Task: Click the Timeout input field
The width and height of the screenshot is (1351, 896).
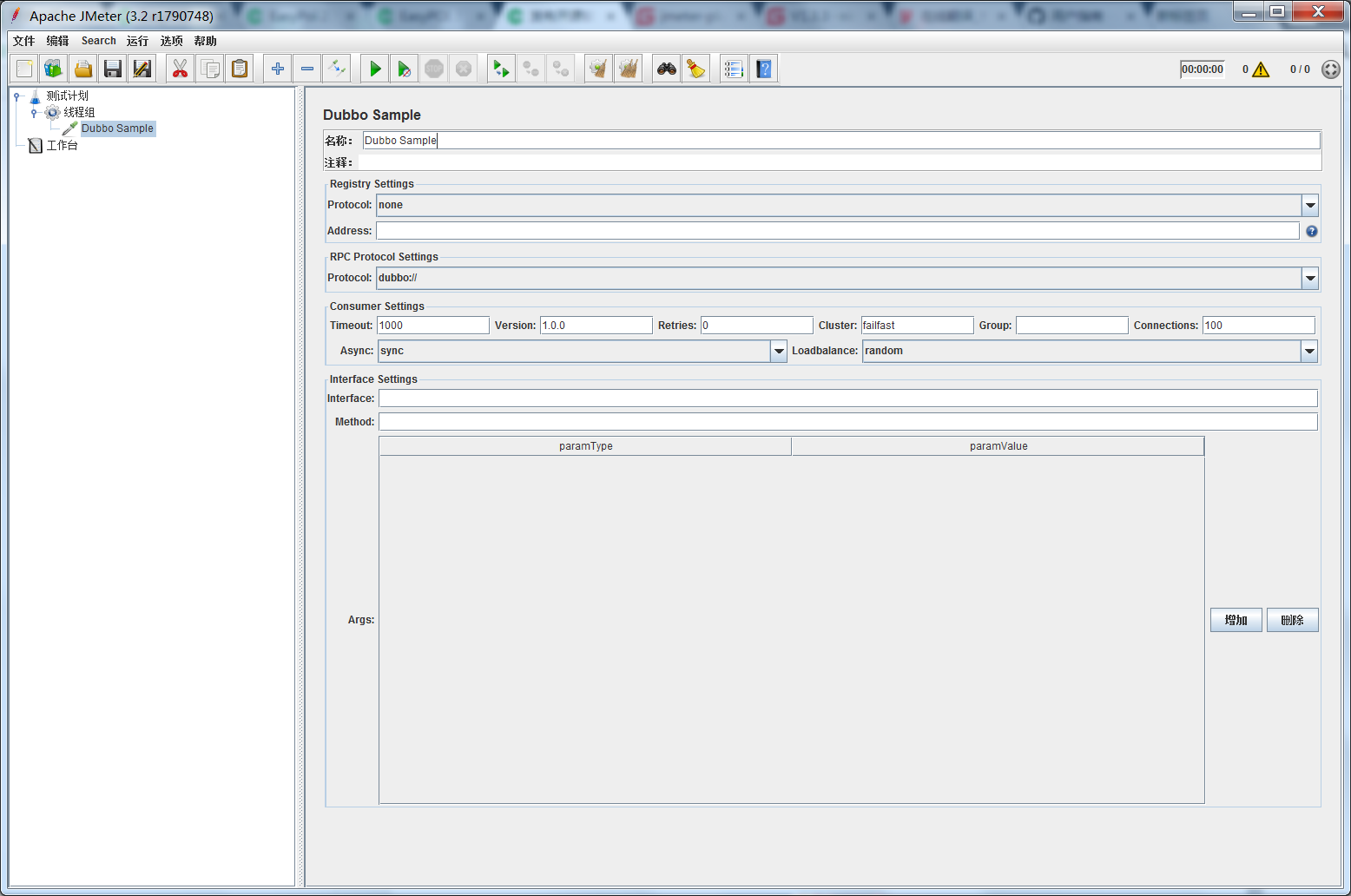Action: click(433, 326)
